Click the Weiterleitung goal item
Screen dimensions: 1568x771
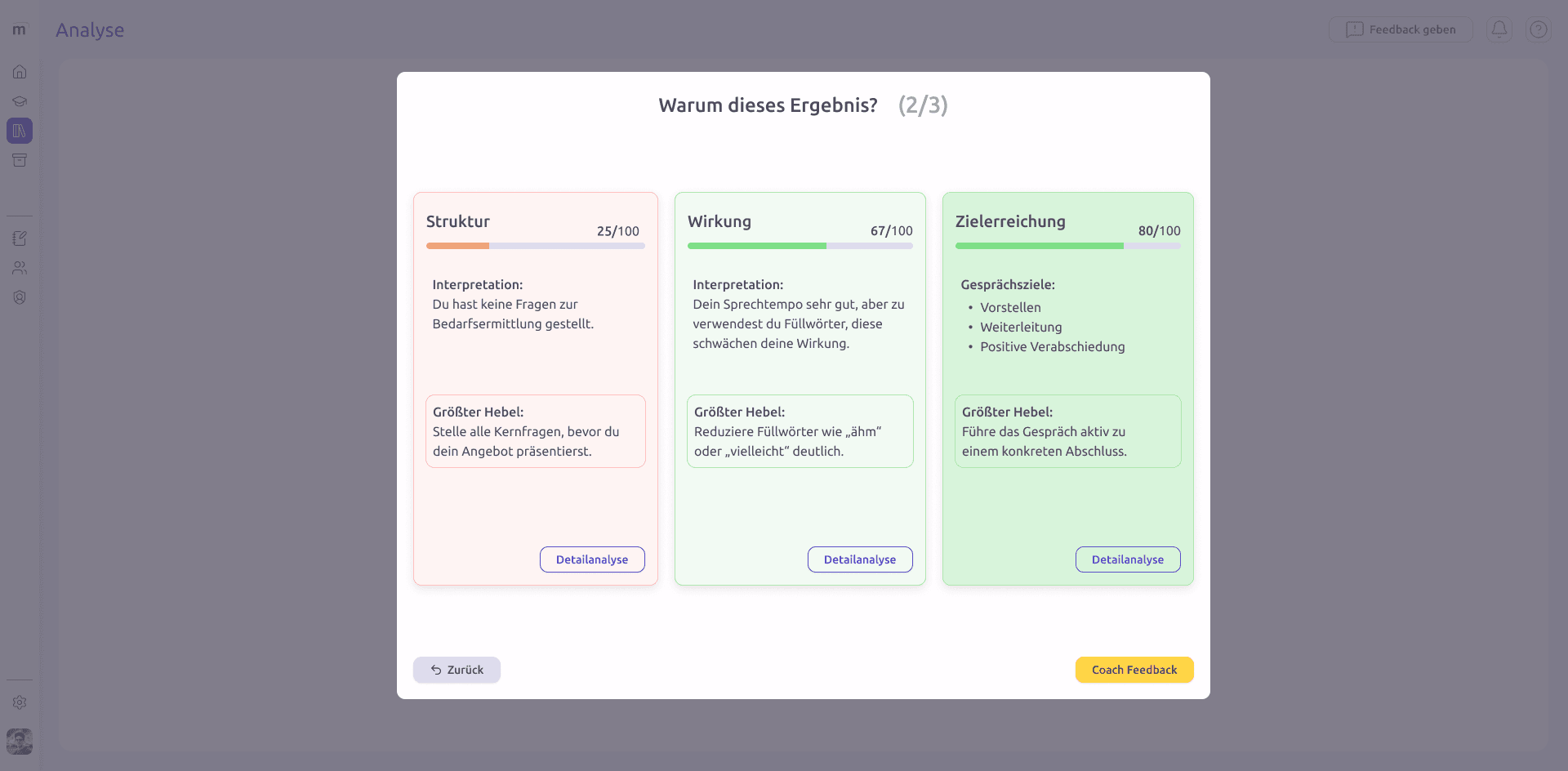[1021, 328]
